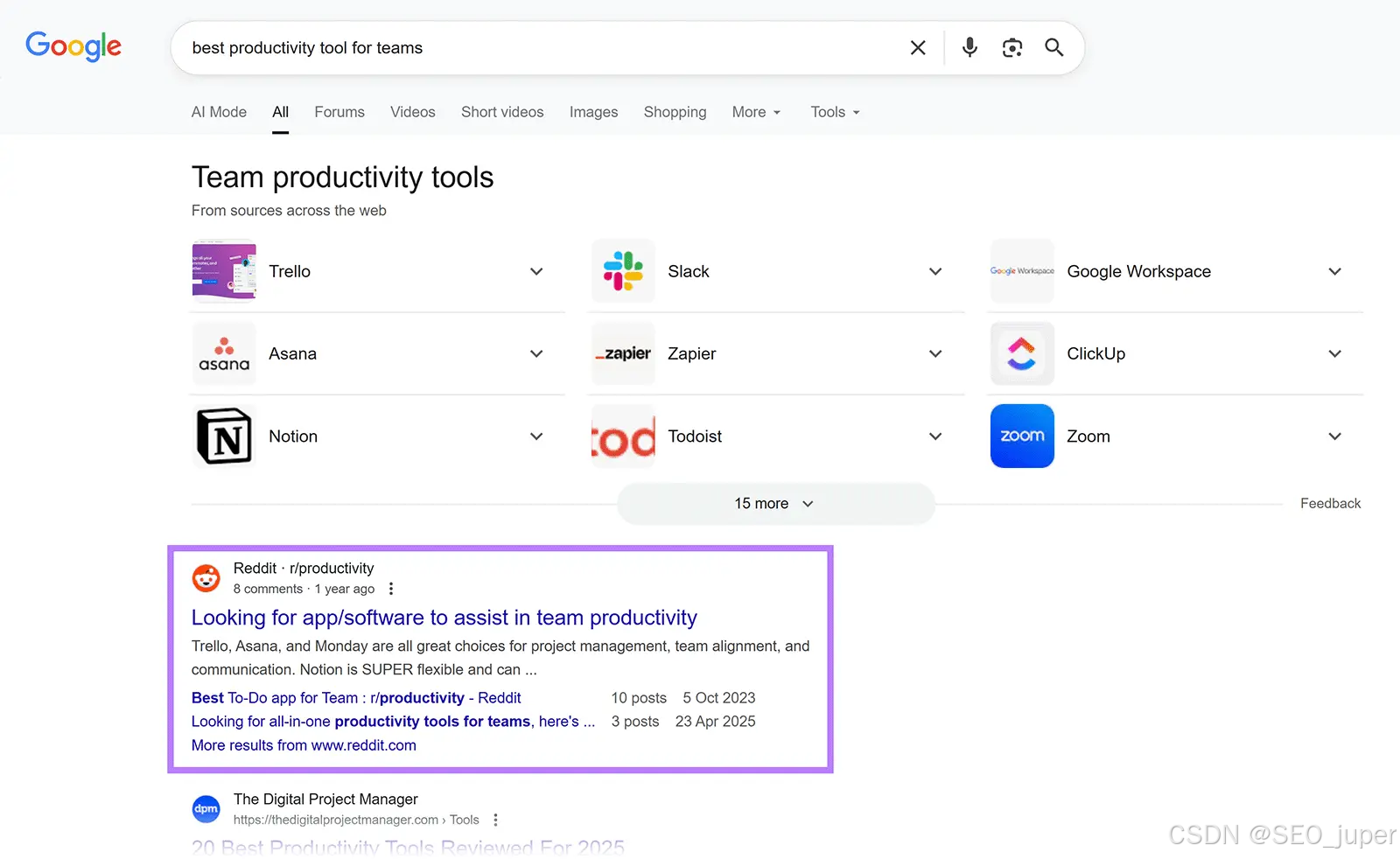The width and height of the screenshot is (1400, 859).
Task: Expand the Notion entry chevron
Action: [x=536, y=436]
